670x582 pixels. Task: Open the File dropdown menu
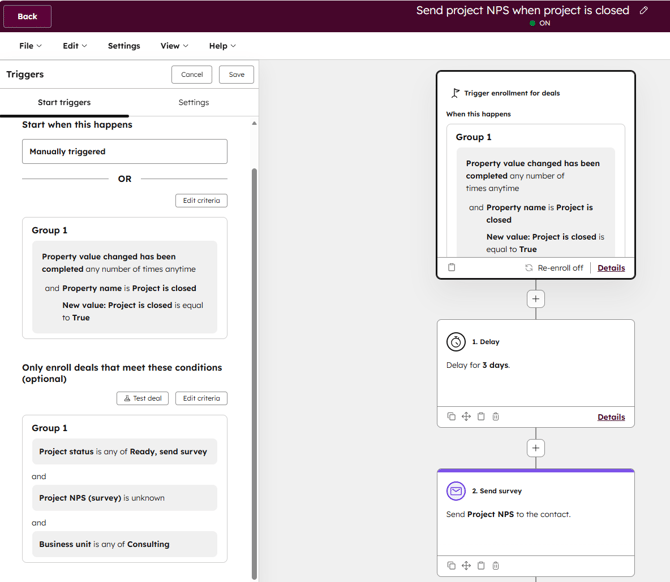pos(30,46)
